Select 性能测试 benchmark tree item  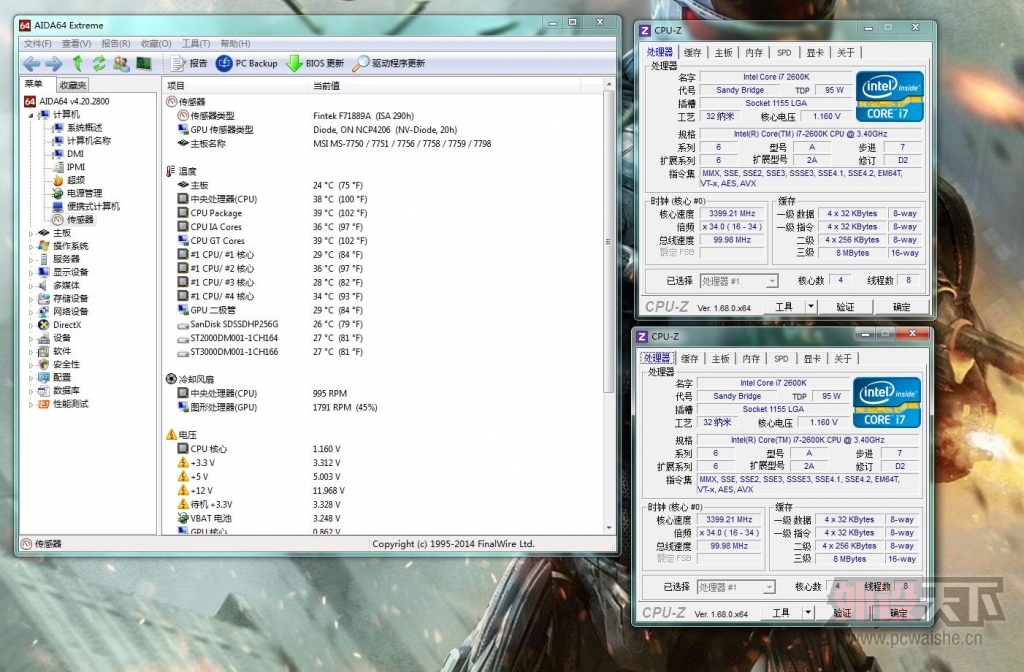click(x=71, y=404)
